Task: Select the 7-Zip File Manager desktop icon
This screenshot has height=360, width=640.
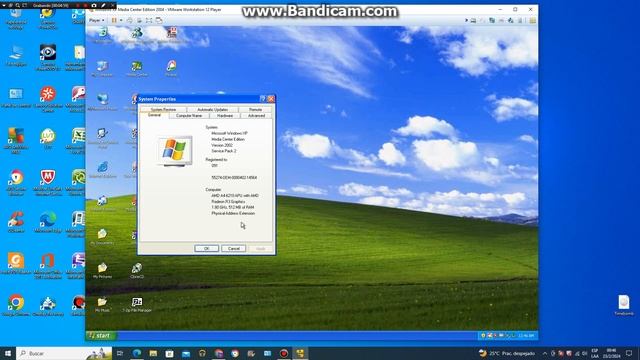Action: pyautogui.click(x=137, y=304)
